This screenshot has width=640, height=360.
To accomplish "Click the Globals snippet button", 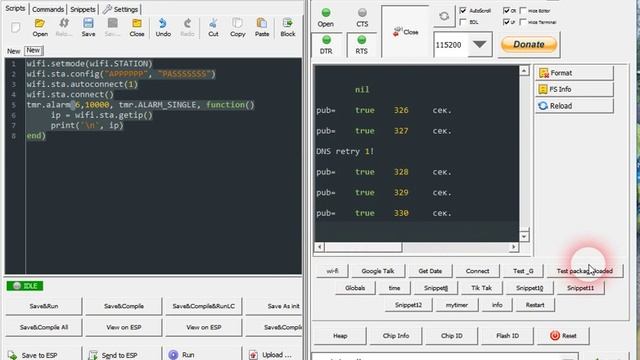I will (355, 288).
